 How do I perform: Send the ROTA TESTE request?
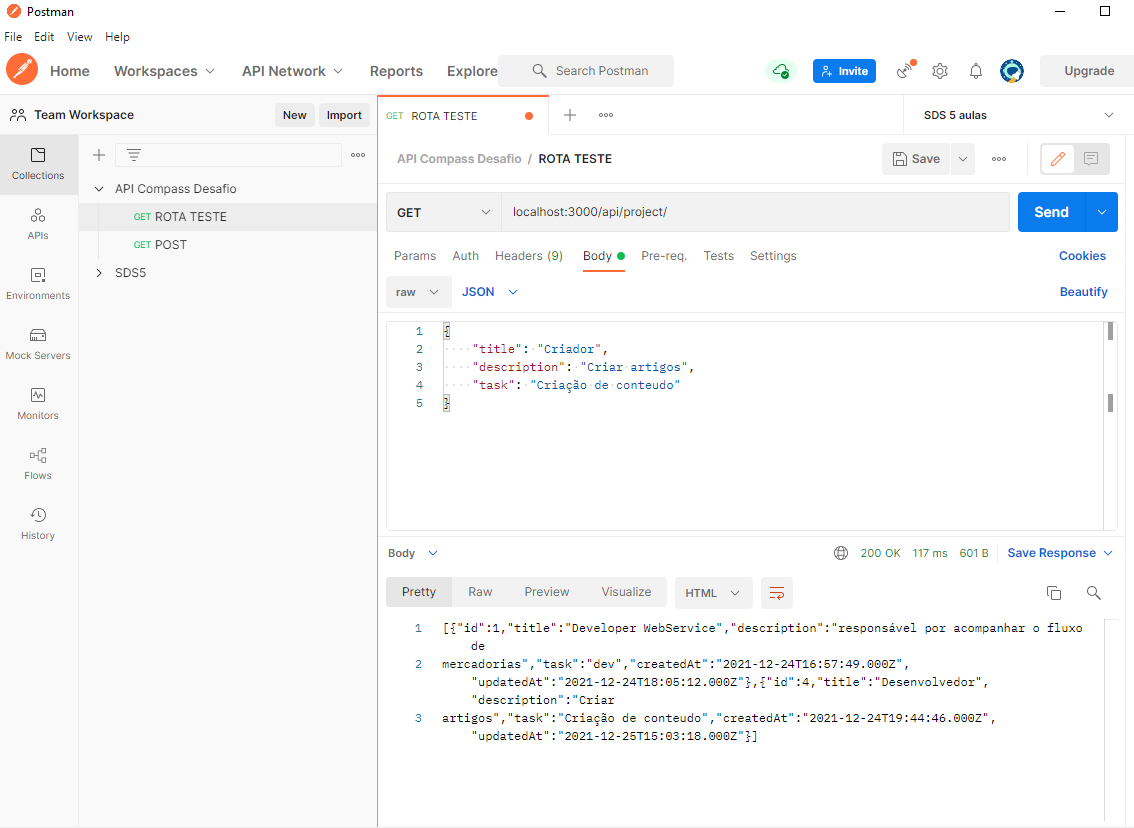point(1051,212)
